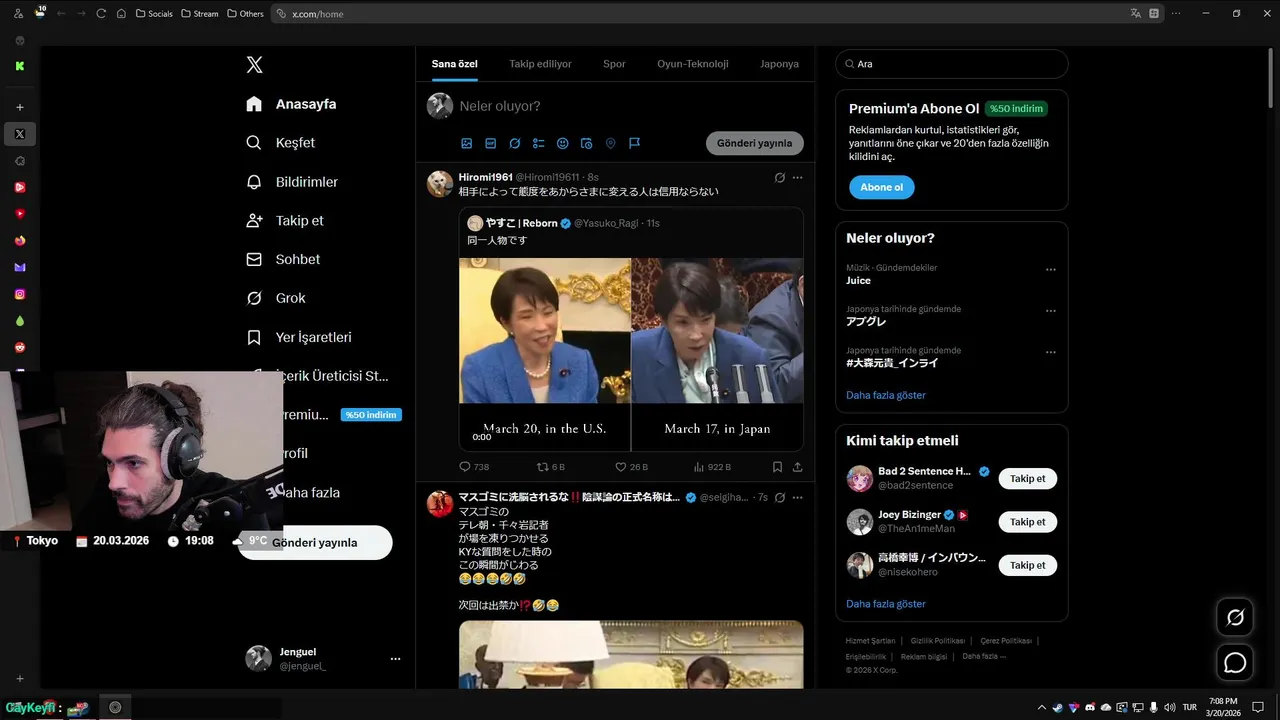Open Anasayfa home page
Screen dimensions: 1280x720
[x=291, y=104]
